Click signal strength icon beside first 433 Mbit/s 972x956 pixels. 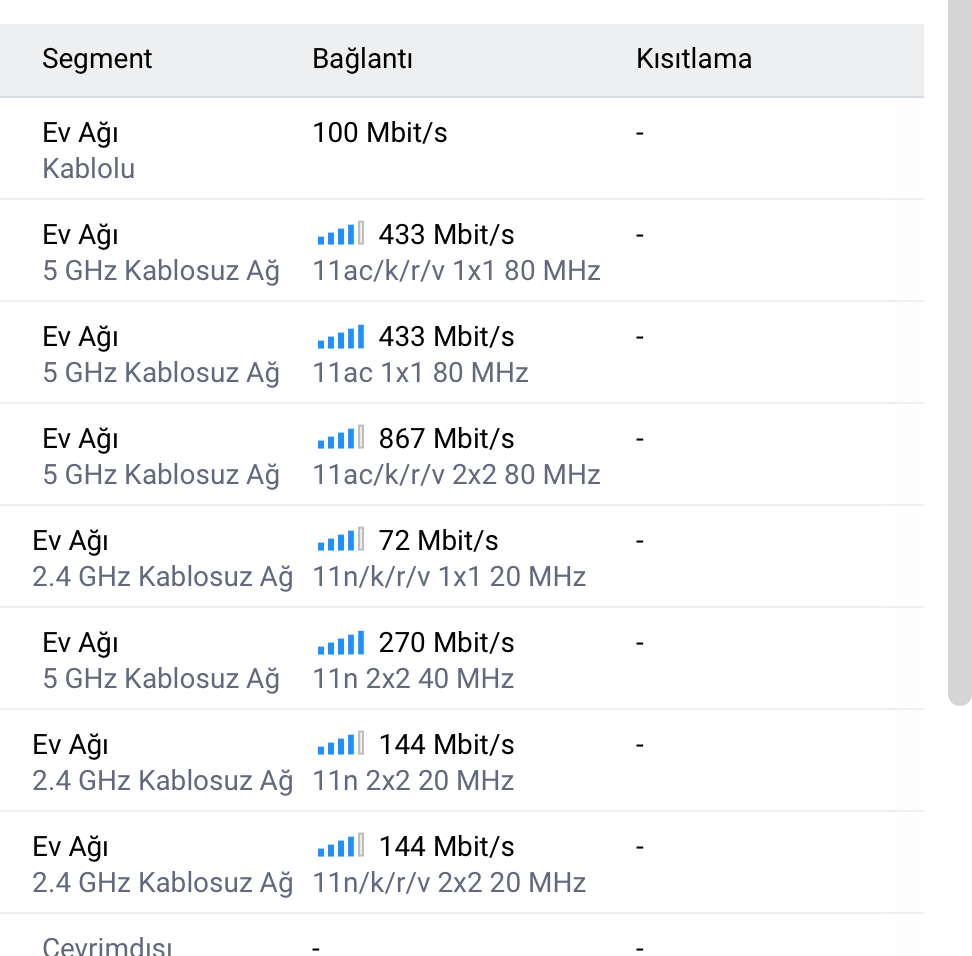click(340, 234)
